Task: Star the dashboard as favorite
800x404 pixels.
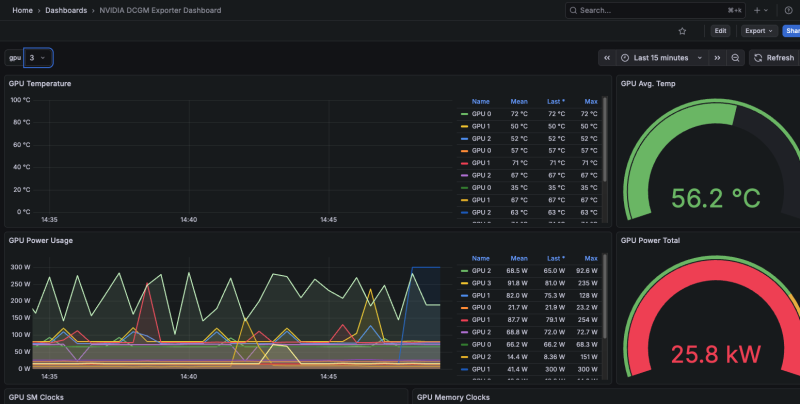Action: pyautogui.click(x=682, y=31)
